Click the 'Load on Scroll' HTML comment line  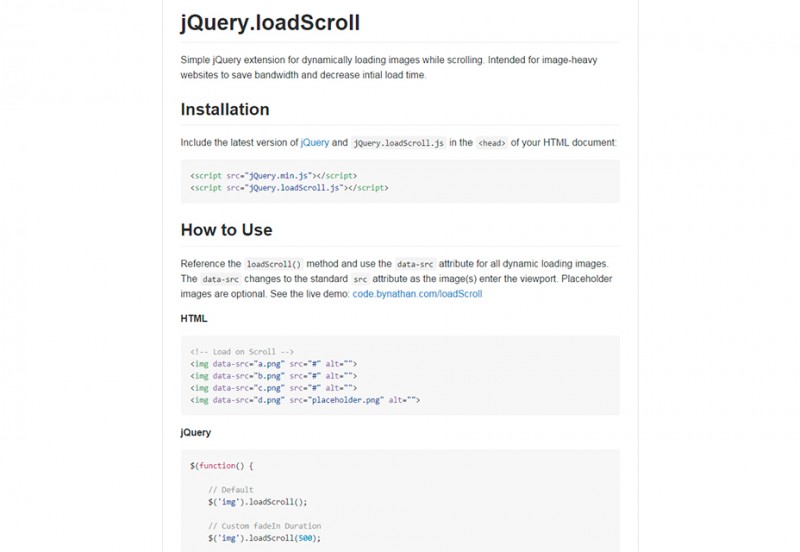point(241,352)
